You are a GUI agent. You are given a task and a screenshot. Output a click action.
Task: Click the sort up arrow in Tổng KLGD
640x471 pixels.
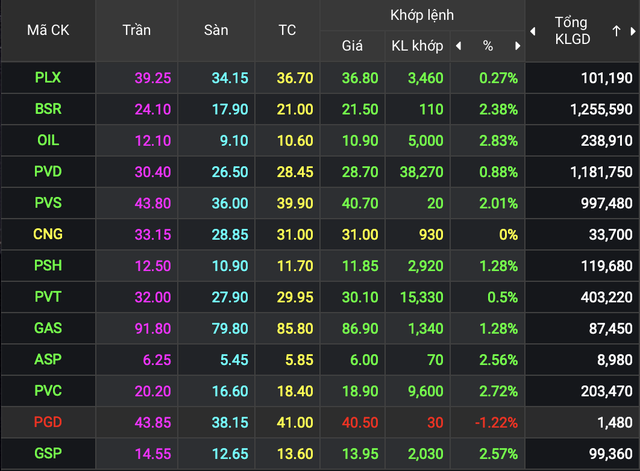616,31
